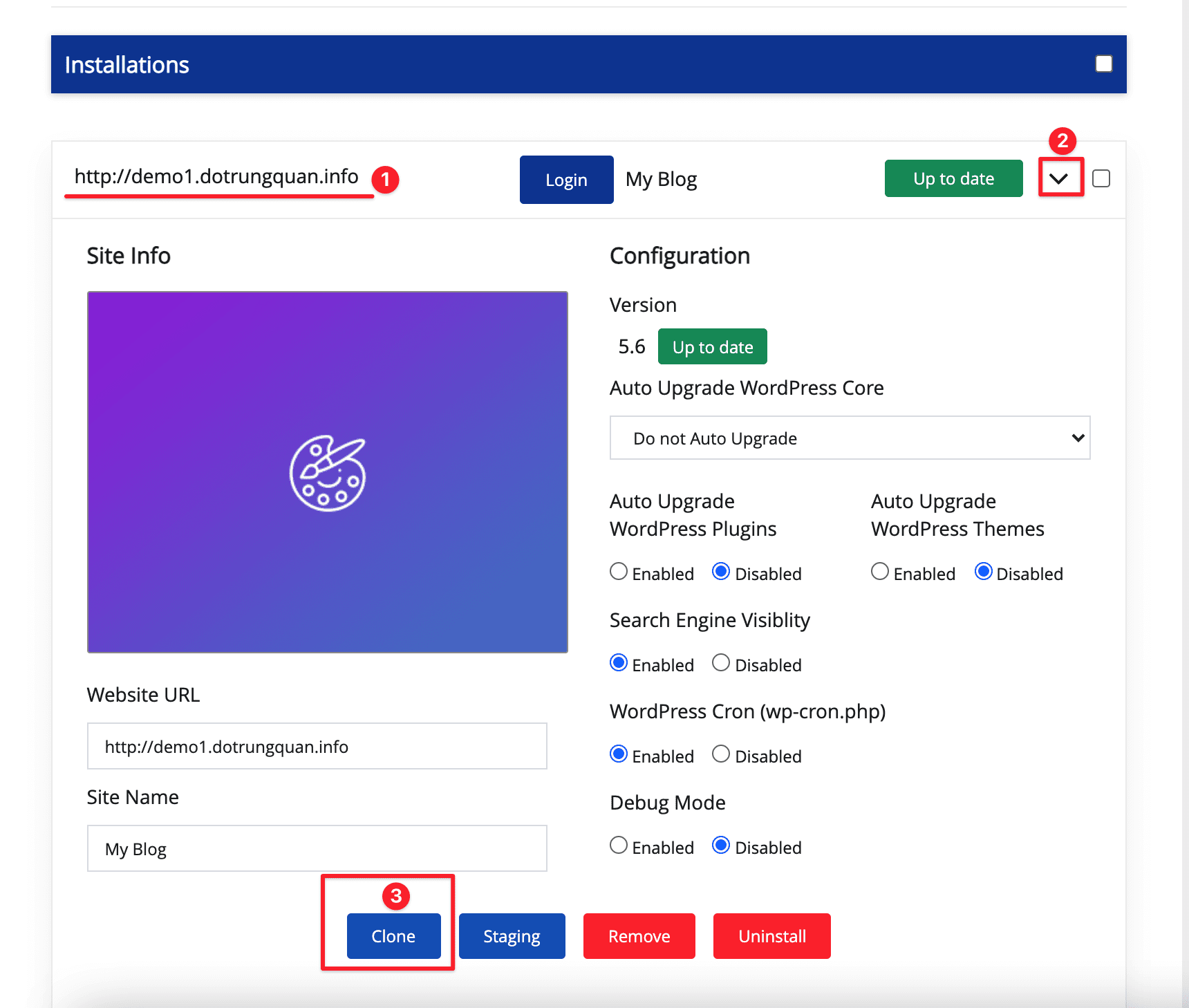Disable WordPress Cron wp-cron.php
The width and height of the screenshot is (1189, 1008).
point(721,754)
